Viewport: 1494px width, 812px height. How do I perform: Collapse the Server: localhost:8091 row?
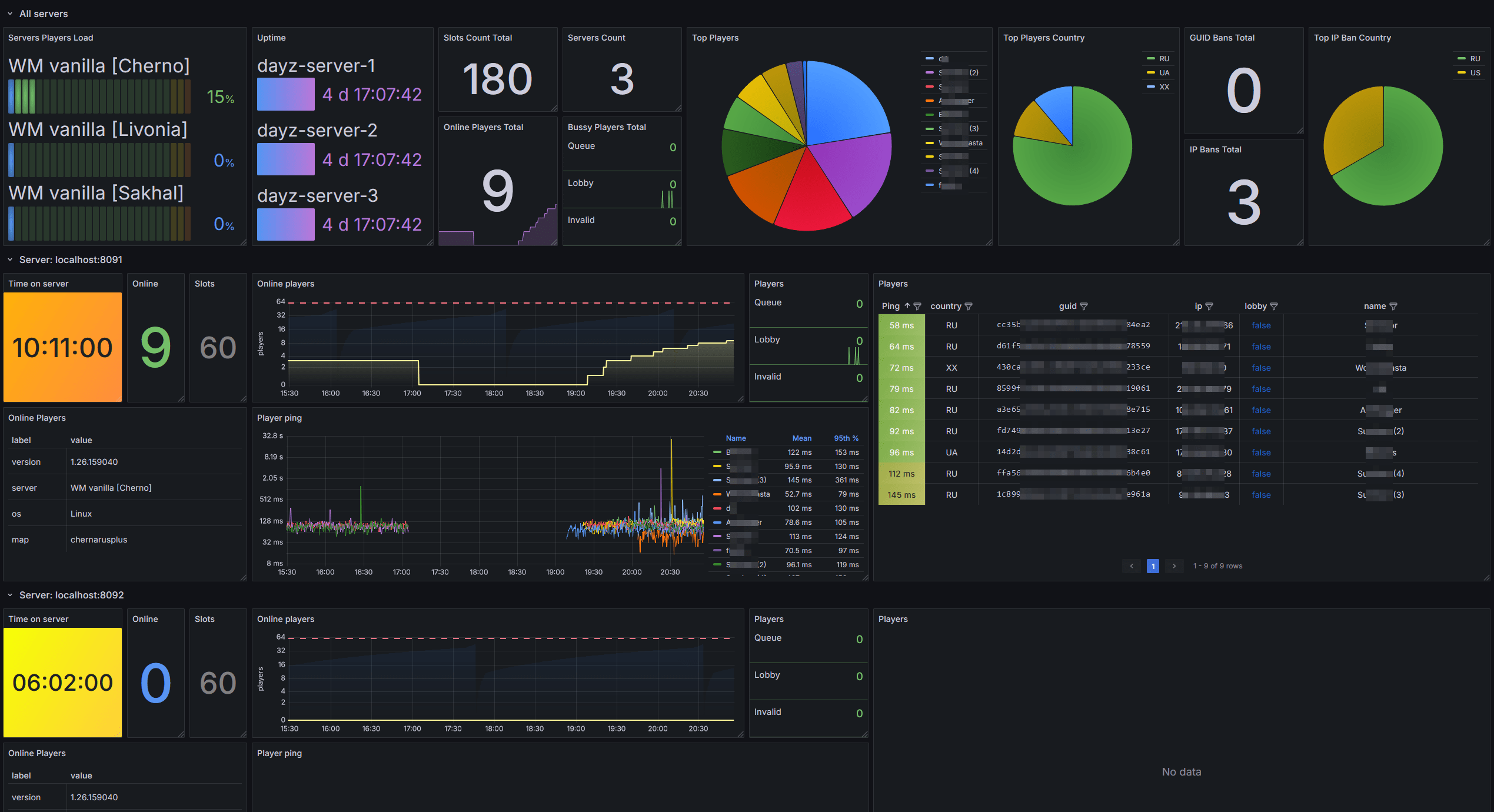[x=10, y=259]
